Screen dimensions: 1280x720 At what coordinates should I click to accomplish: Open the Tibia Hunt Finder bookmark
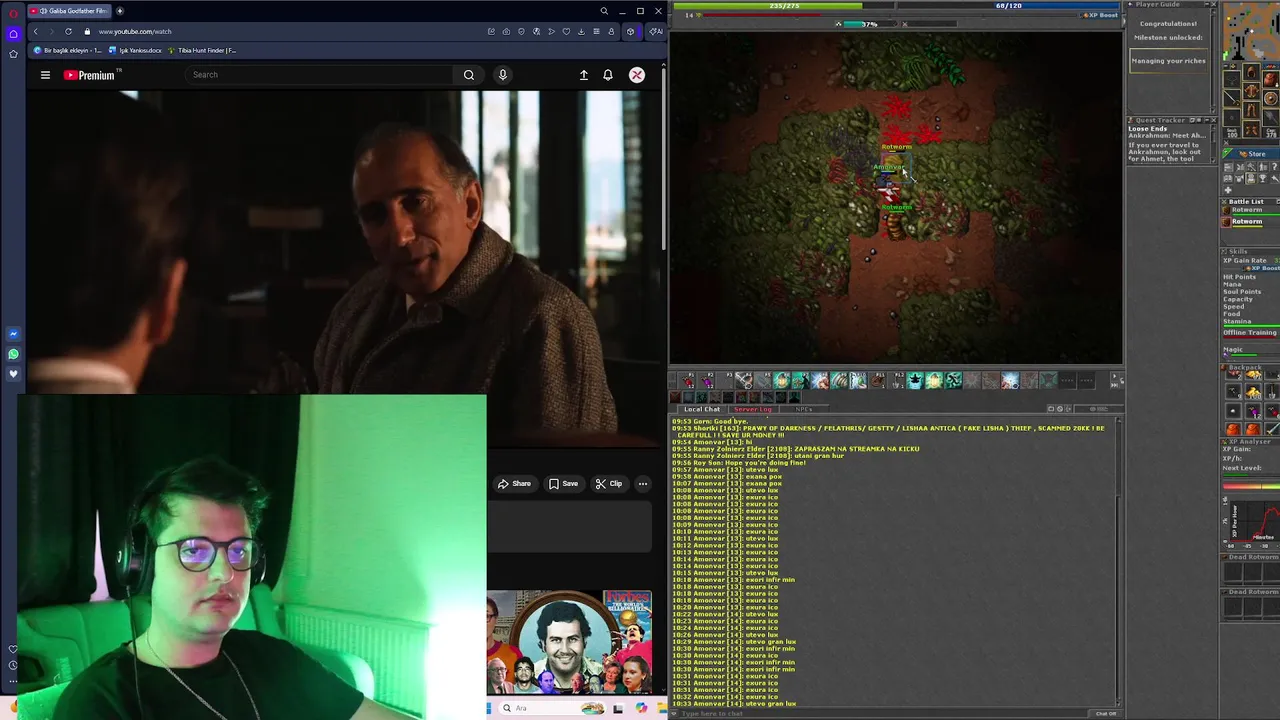coord(202,50)
